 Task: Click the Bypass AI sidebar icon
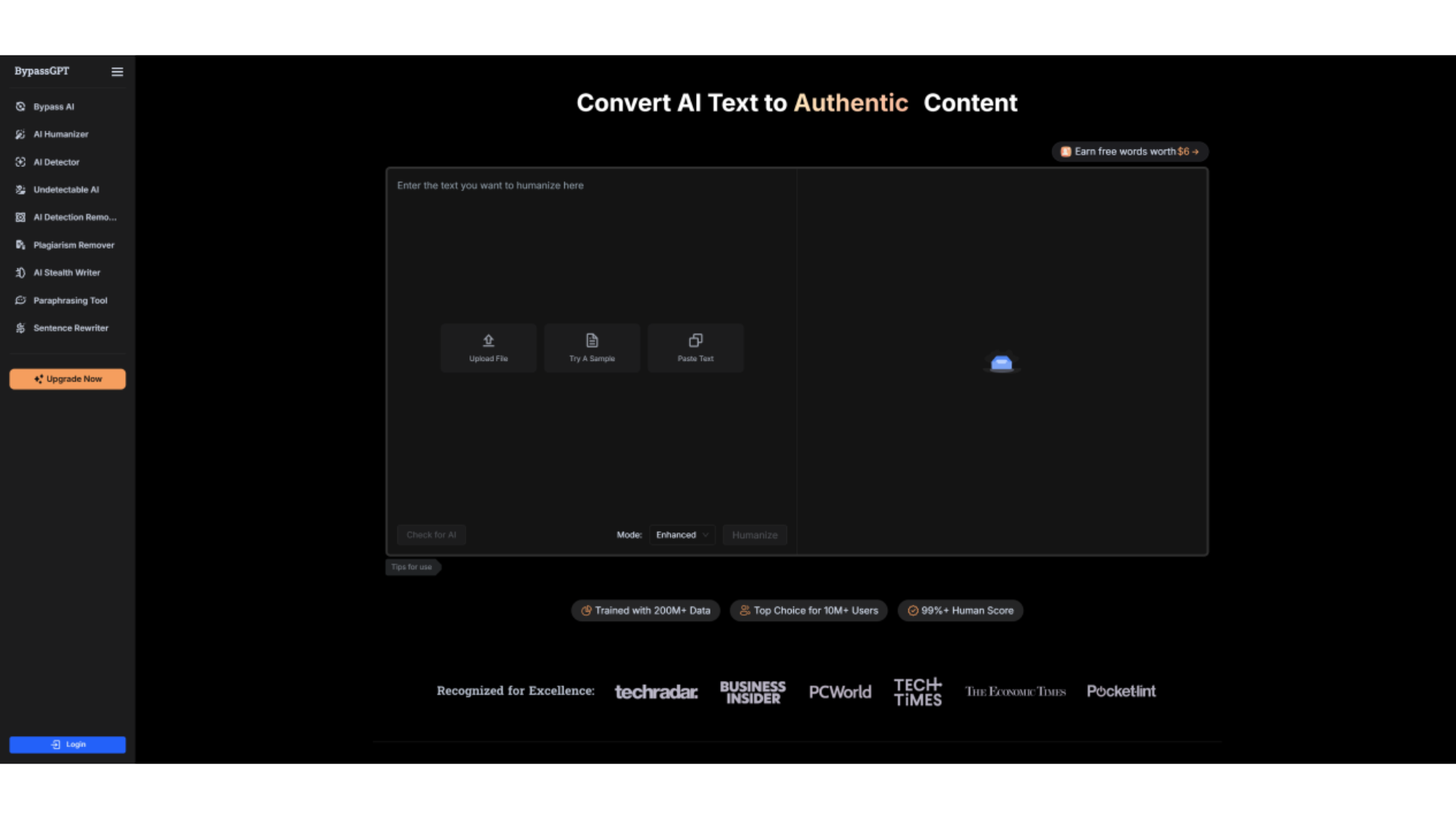click(x=20, y=107)
